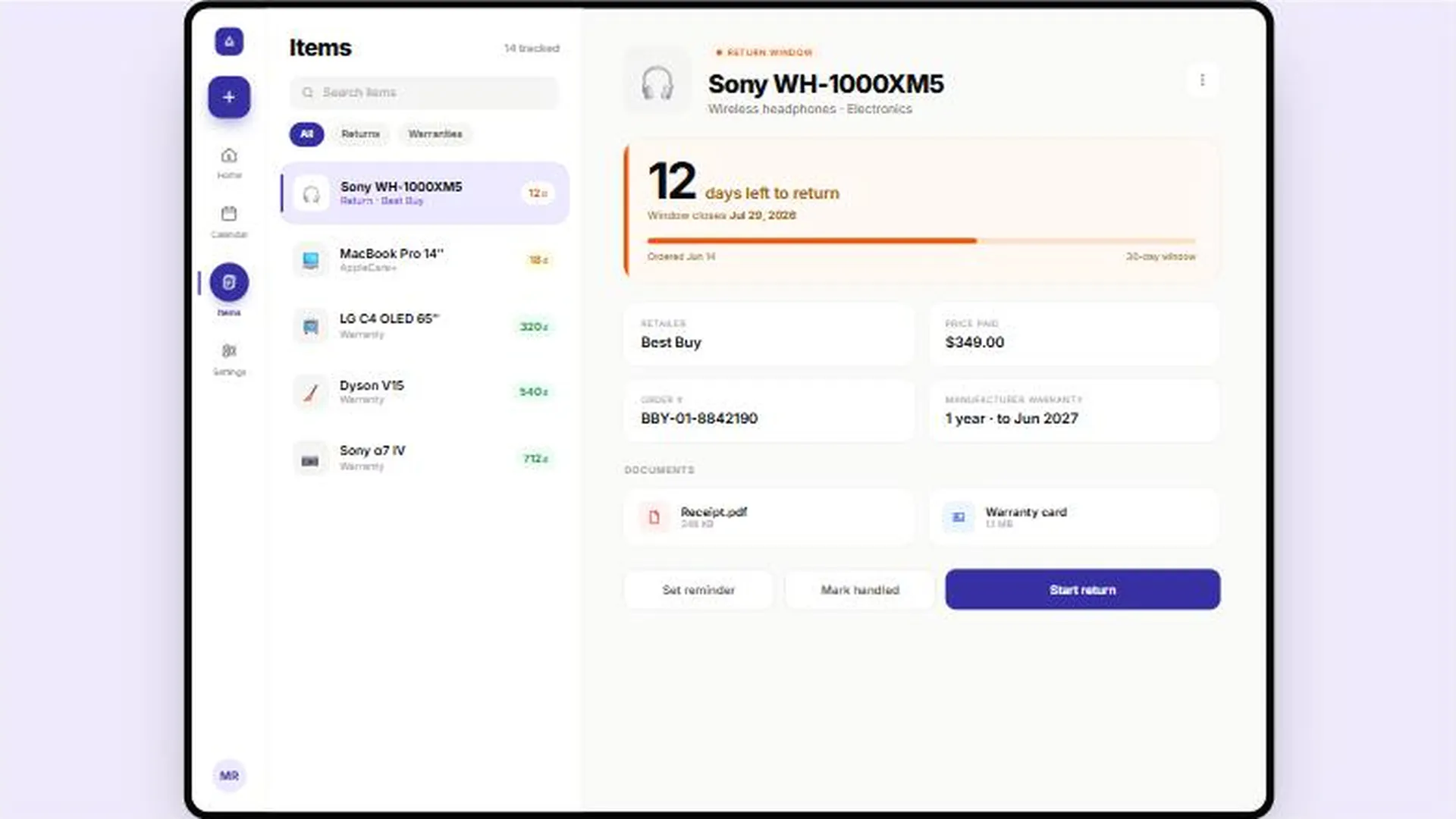The width and height of the screenshot is (1456, 819).
Task: Click the app logo icon in sidebar
Action: tap(229, 41)
